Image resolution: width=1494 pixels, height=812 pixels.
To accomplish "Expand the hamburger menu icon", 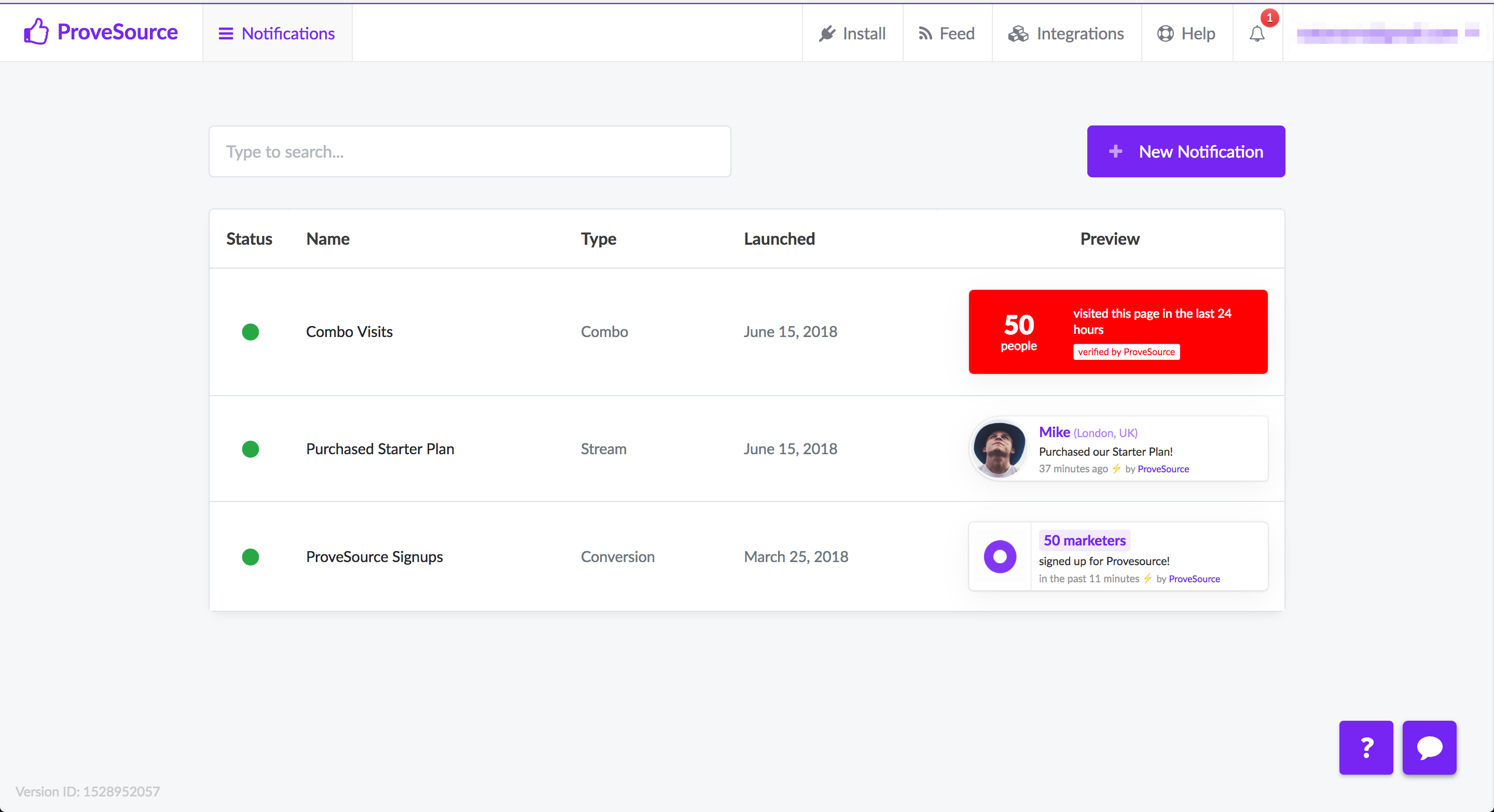I will coord(225,32).
